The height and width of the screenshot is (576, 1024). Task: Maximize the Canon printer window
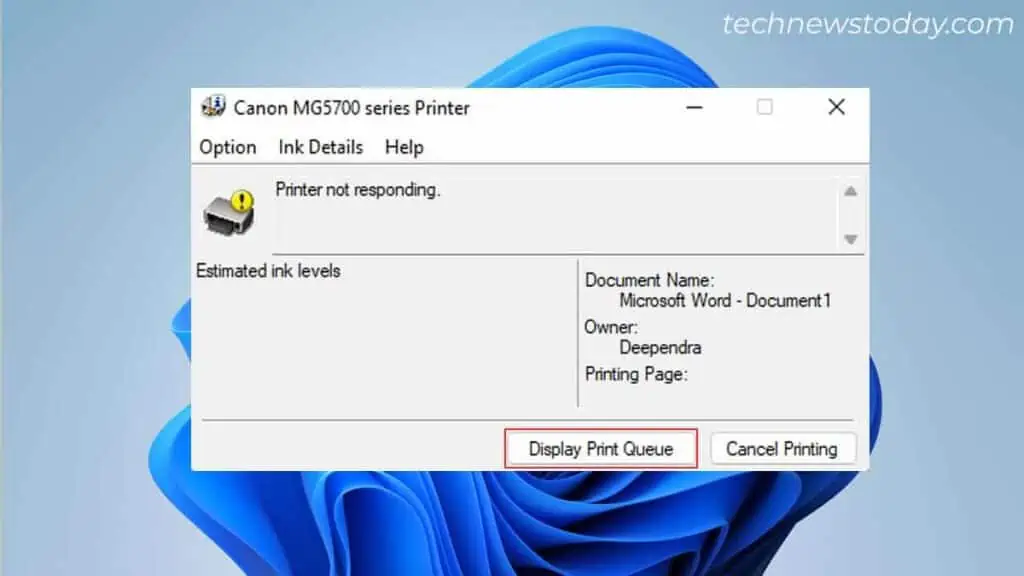(765, 107)
